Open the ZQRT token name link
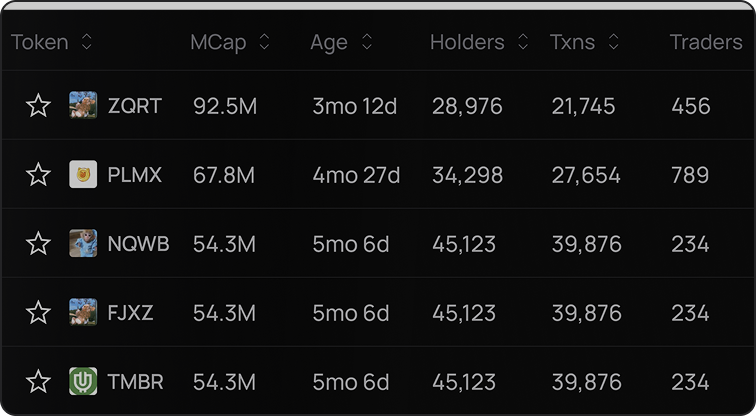 135,106
